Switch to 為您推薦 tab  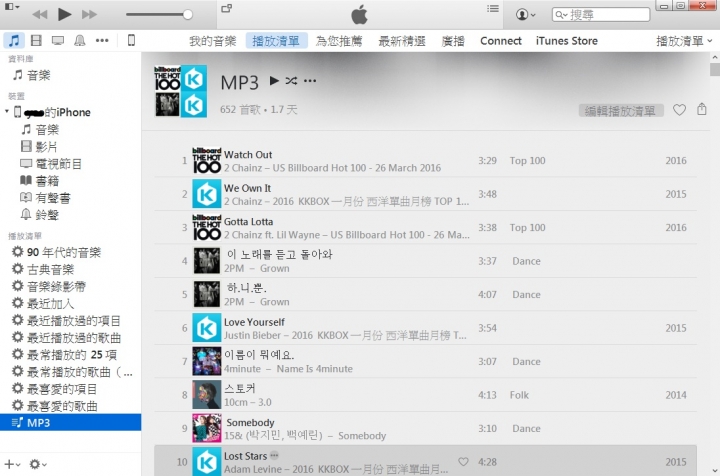point(339,41)
